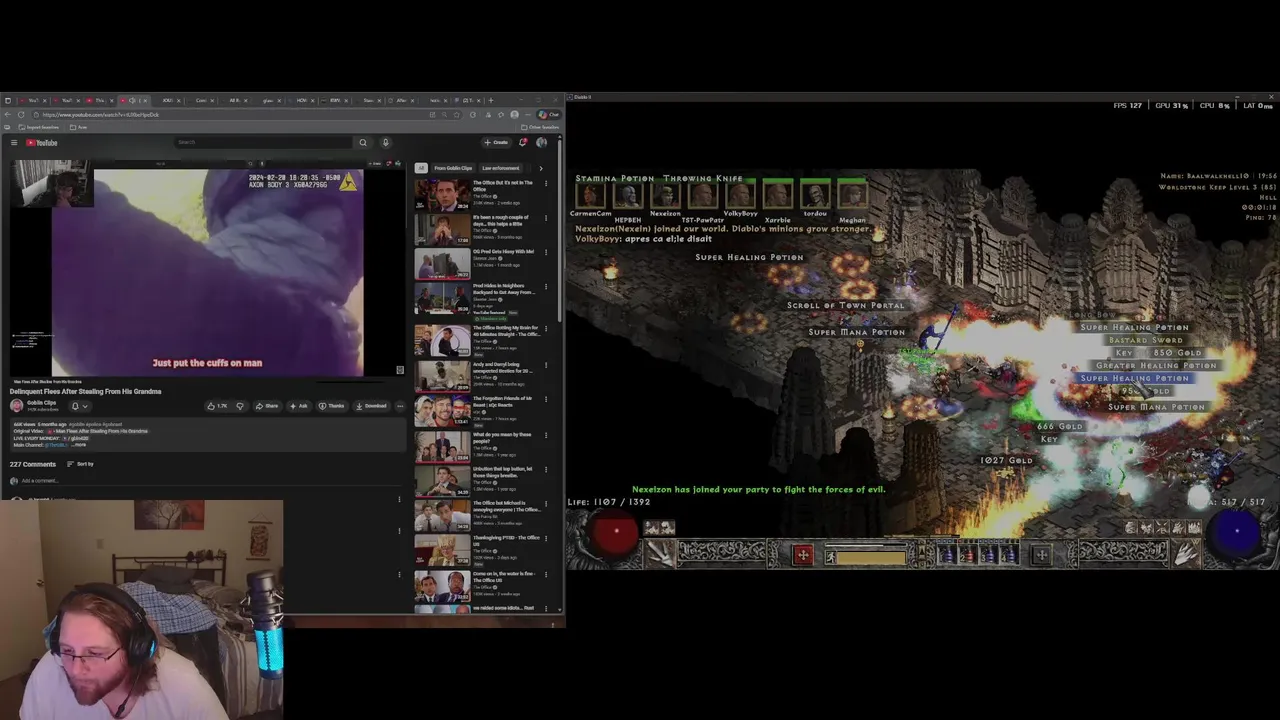The width and height of the screenshot is (1280, 720).
Task: Click the Ask button under video
Action: click(299, 406)
